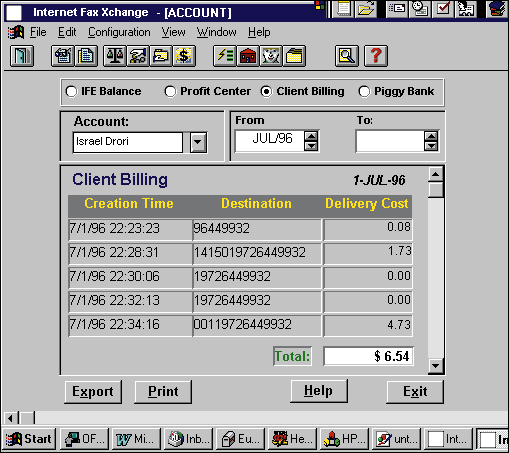Select the Profit Center option
509x453 pixels.
170,91
